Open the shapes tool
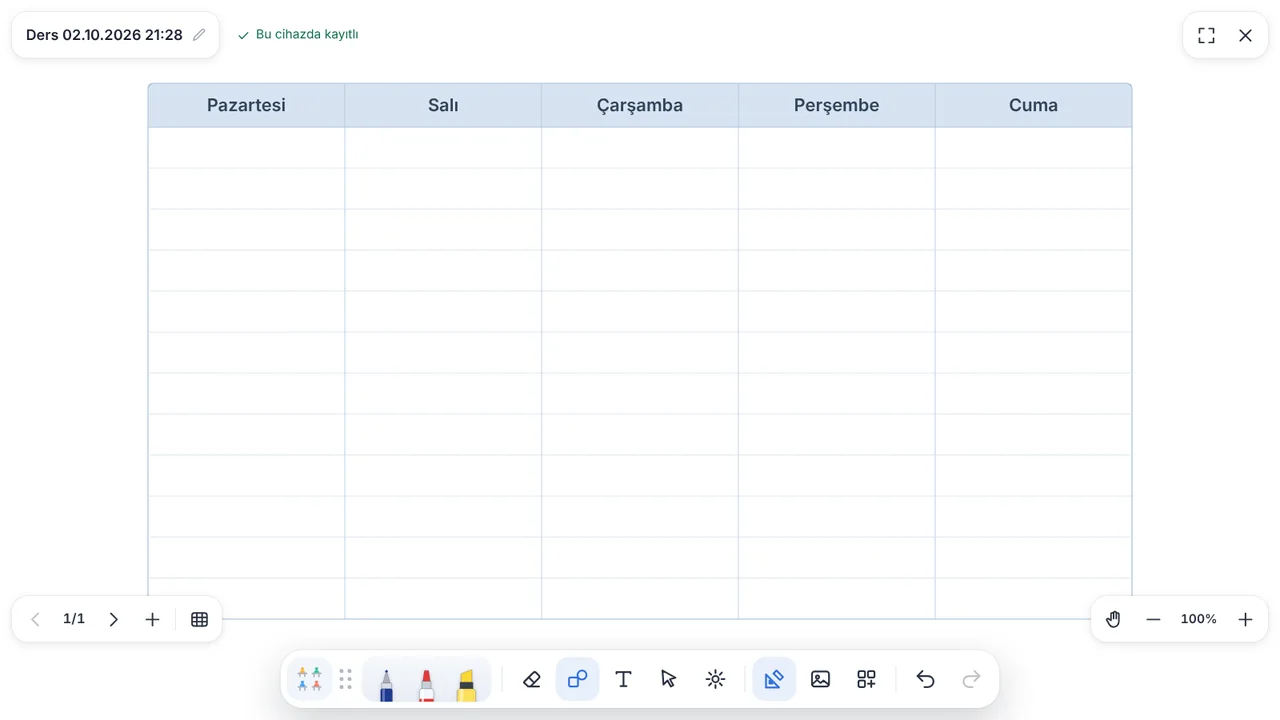Viewport: 1280px width, 720px height. coord(578,679)
